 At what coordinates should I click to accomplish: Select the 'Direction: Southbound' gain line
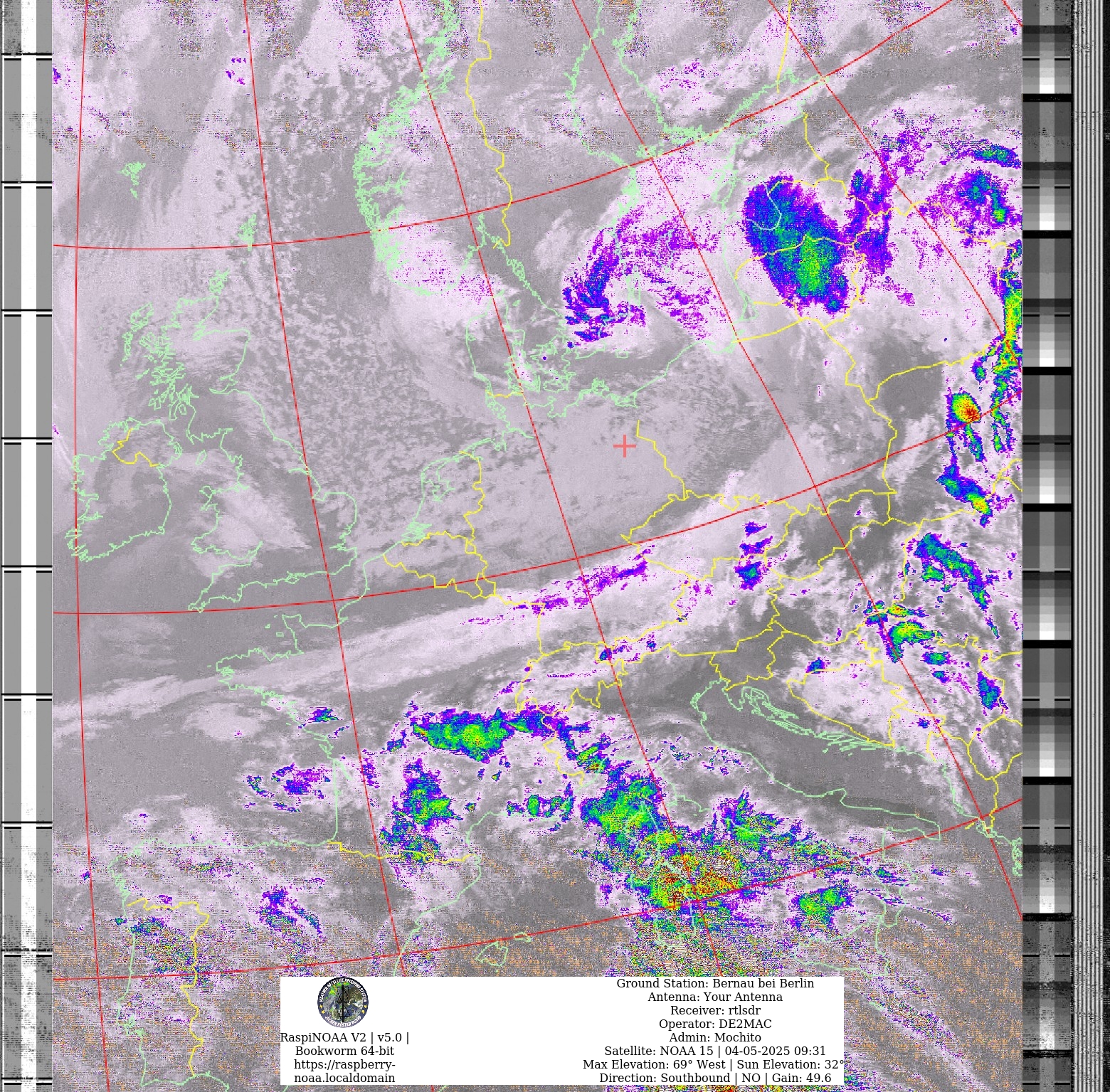pyautogui.click(x=714, y=1078)
